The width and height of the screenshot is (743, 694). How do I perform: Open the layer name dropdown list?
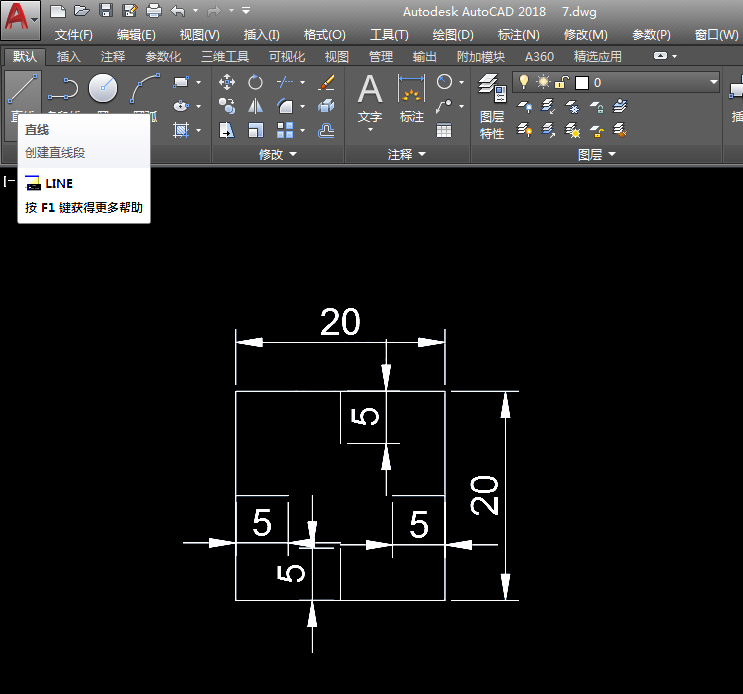(713, 82)
